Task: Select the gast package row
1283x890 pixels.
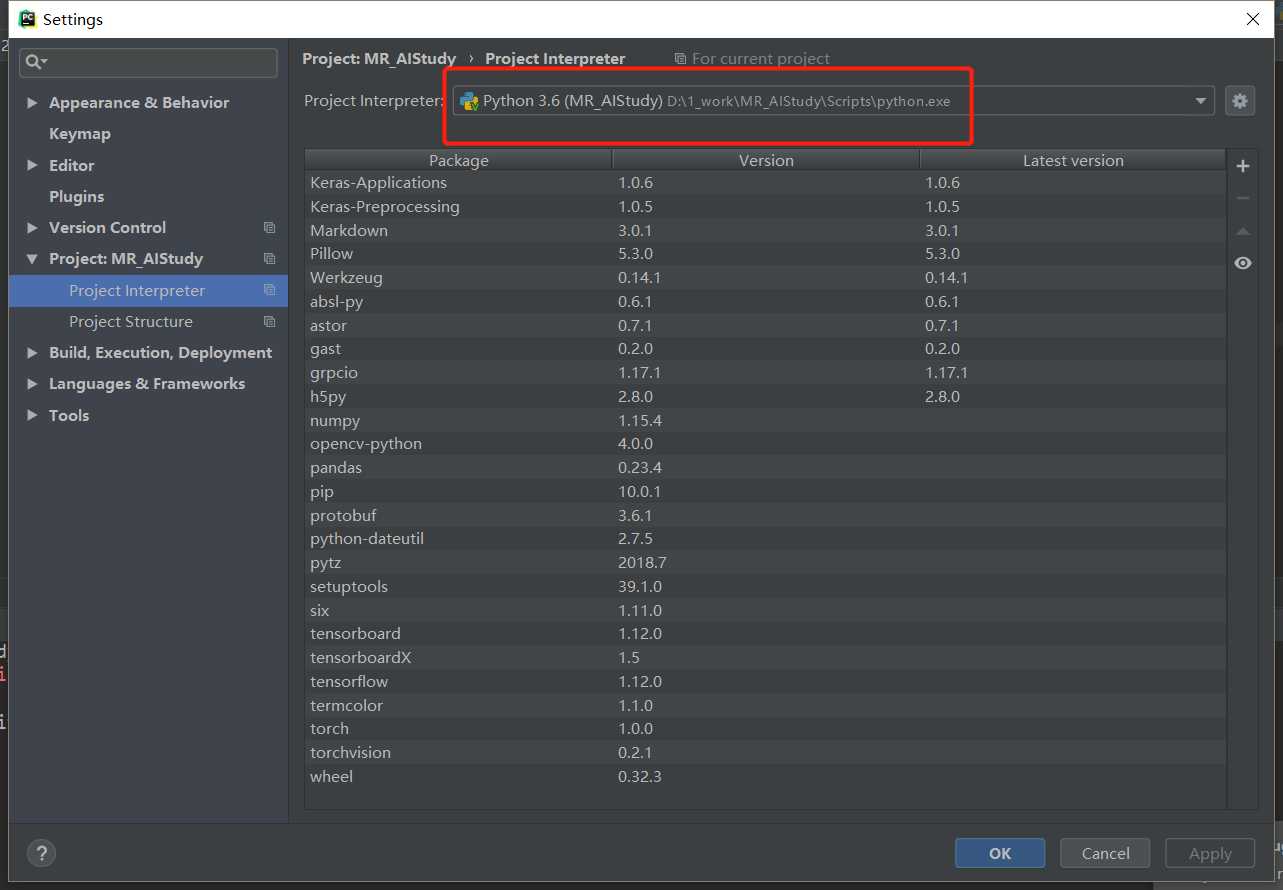Action: pos(765,349)
